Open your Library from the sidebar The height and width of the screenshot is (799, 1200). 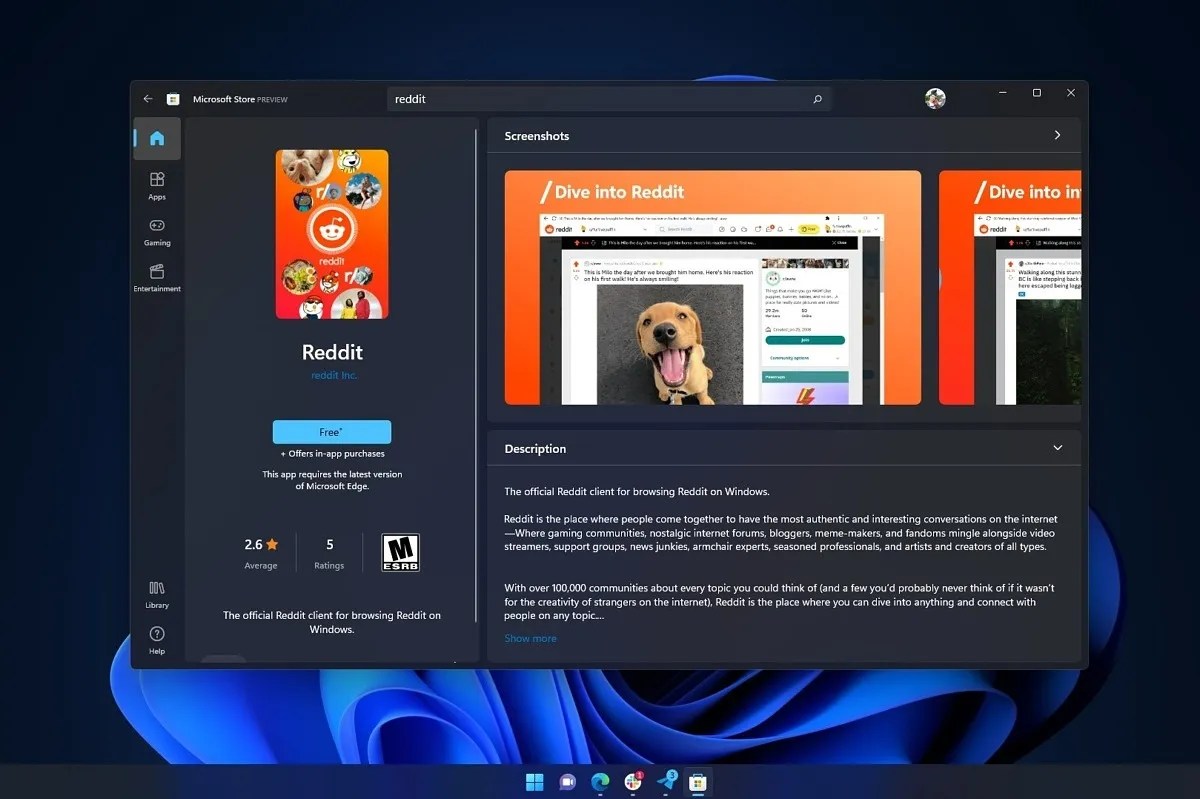pyautogui.click(x=157, y=595)
